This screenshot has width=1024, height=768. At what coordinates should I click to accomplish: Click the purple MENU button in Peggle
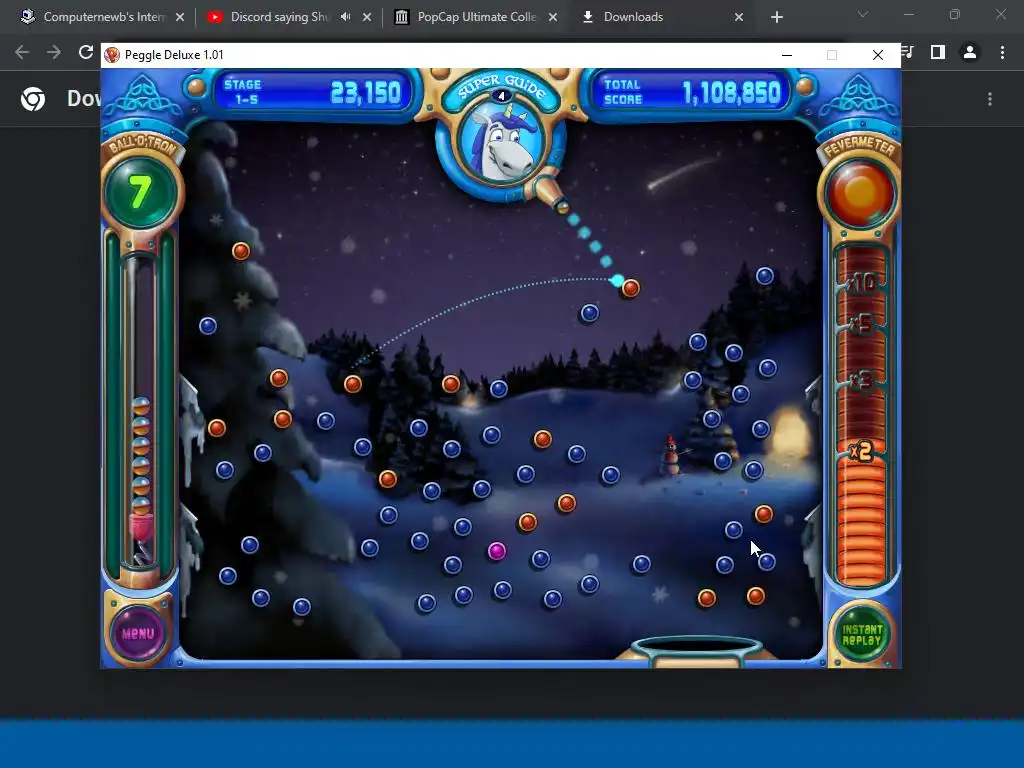tap(138, 633)
